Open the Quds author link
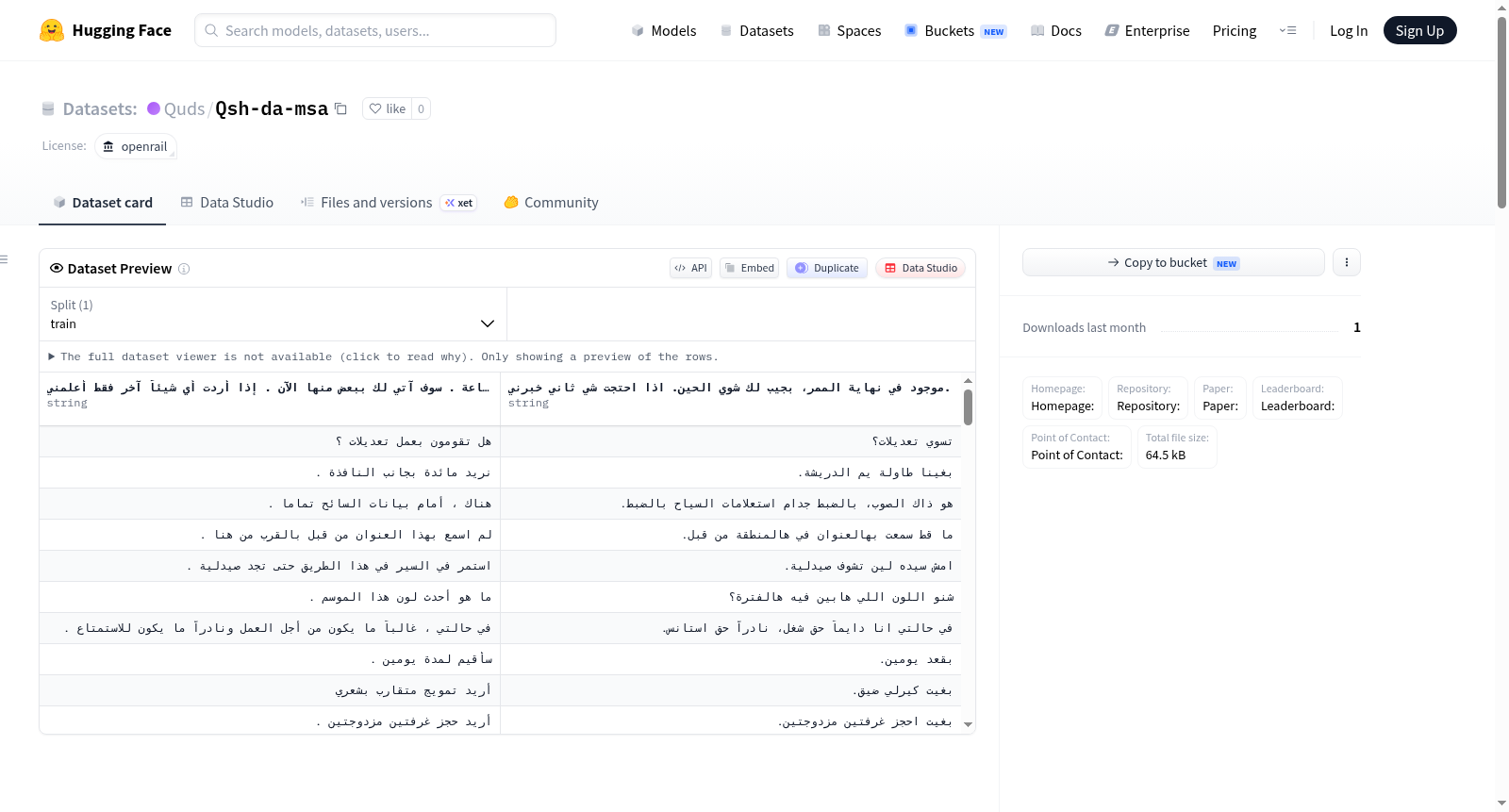Image resolution: width=1509 pixels, height=812 pixels. tap(184, 109)
